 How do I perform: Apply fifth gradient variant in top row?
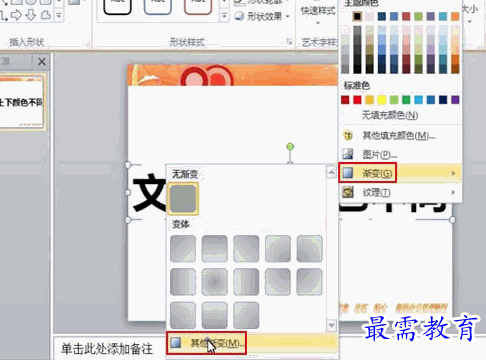pyautogui.click(x=310, y=249)
